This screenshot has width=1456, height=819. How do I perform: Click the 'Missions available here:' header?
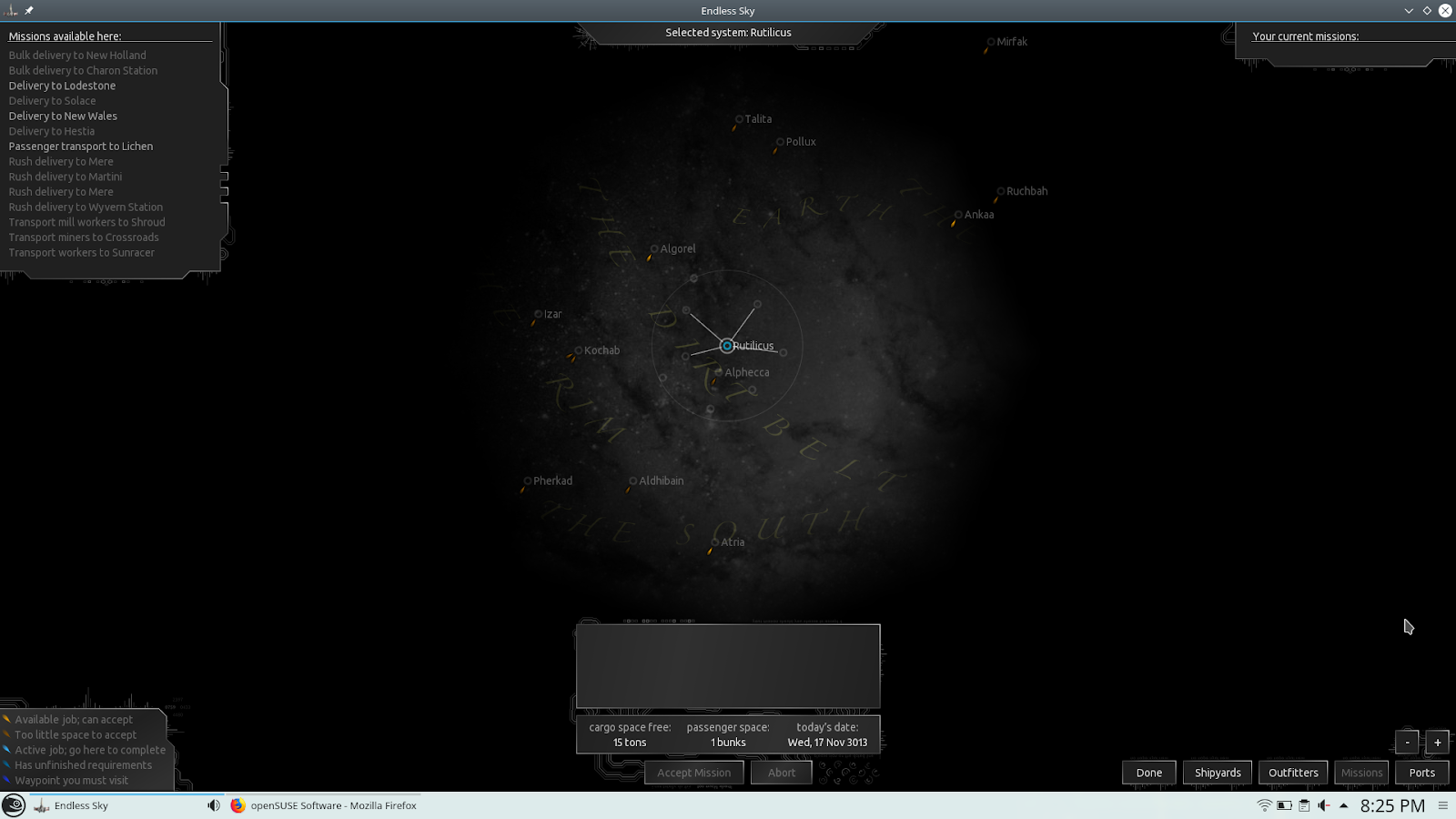coord(65,36)
